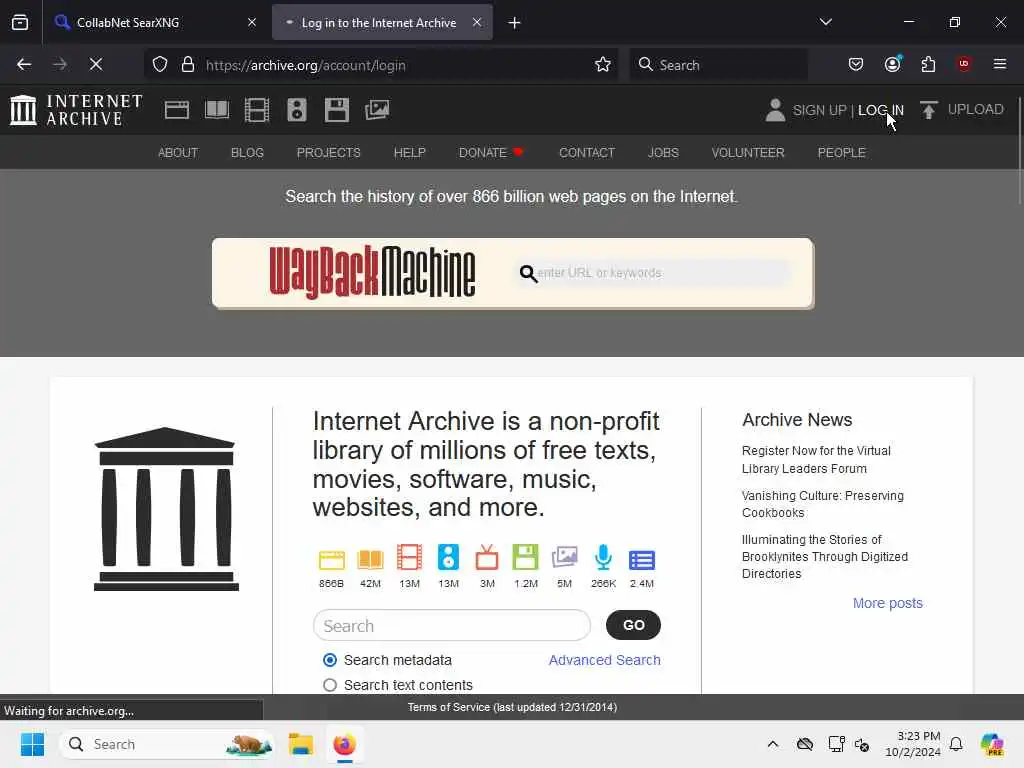Screen dimensions: 1024x768
Task: Open the 5M images media icon
Action: [x=564, y=558]
